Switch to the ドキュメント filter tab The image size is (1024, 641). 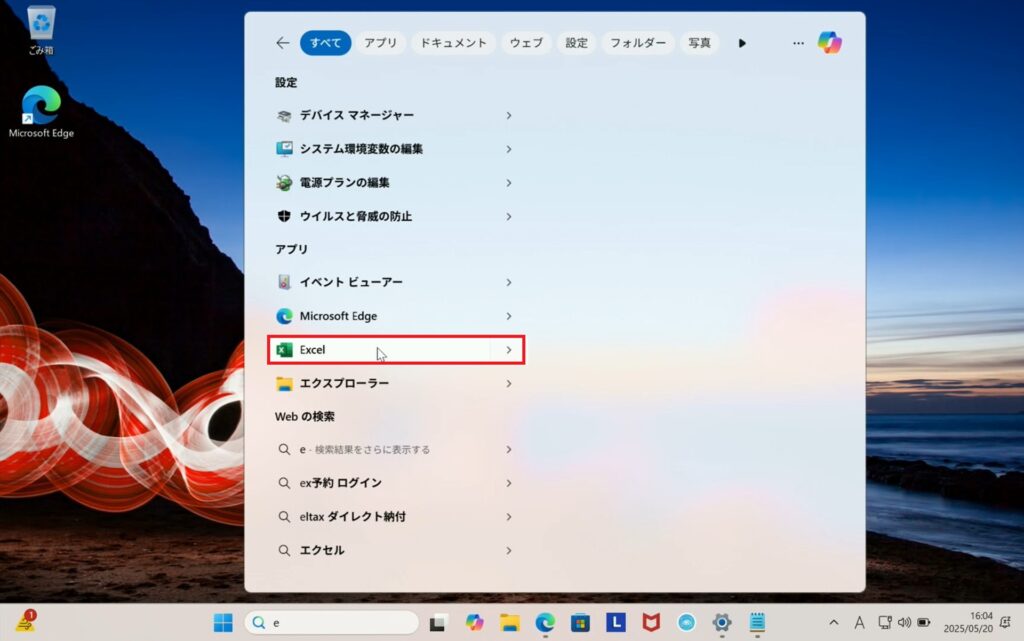tap(453, 43)
